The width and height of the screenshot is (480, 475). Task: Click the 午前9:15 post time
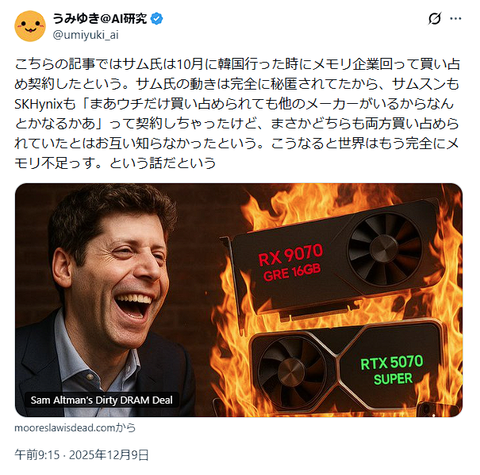tap(37, 455)
